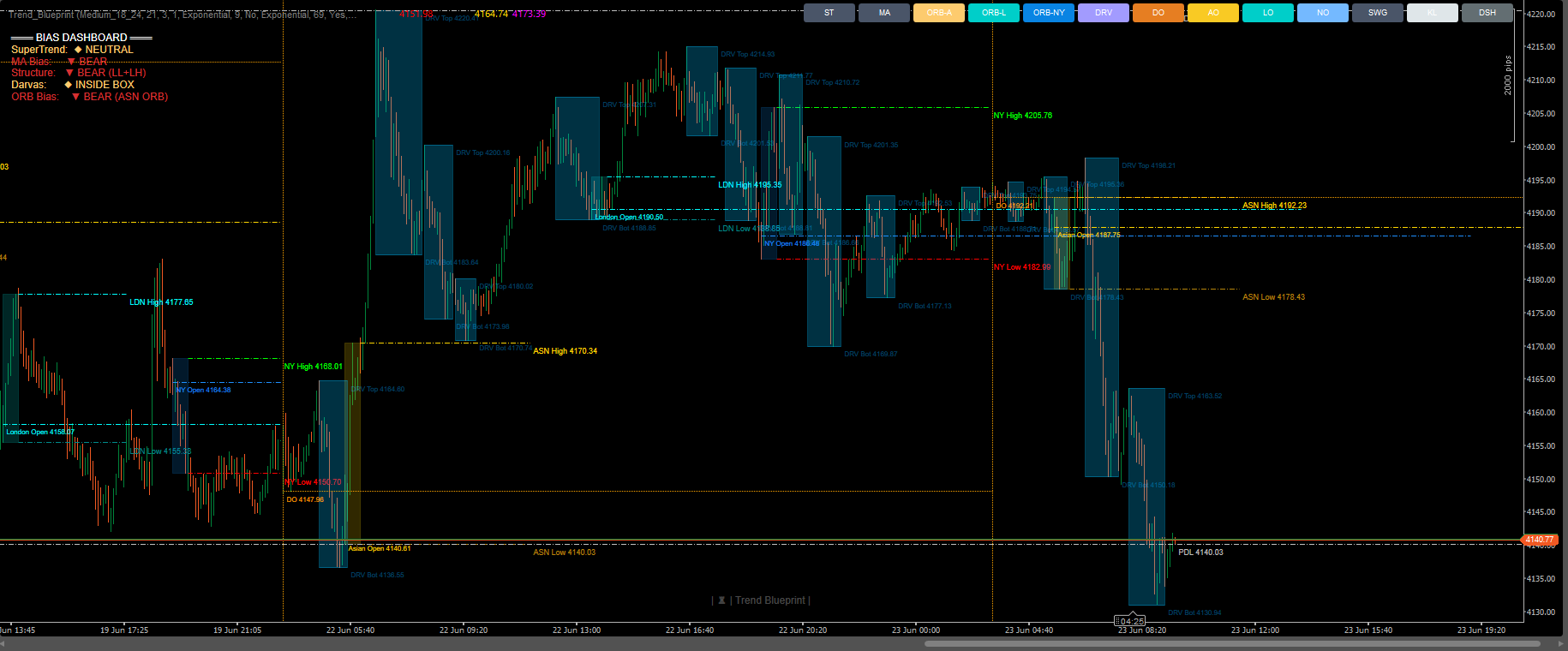The image size is (1568, 651).
Task: Click the NY High 4168.01 label
Action: 314,367
